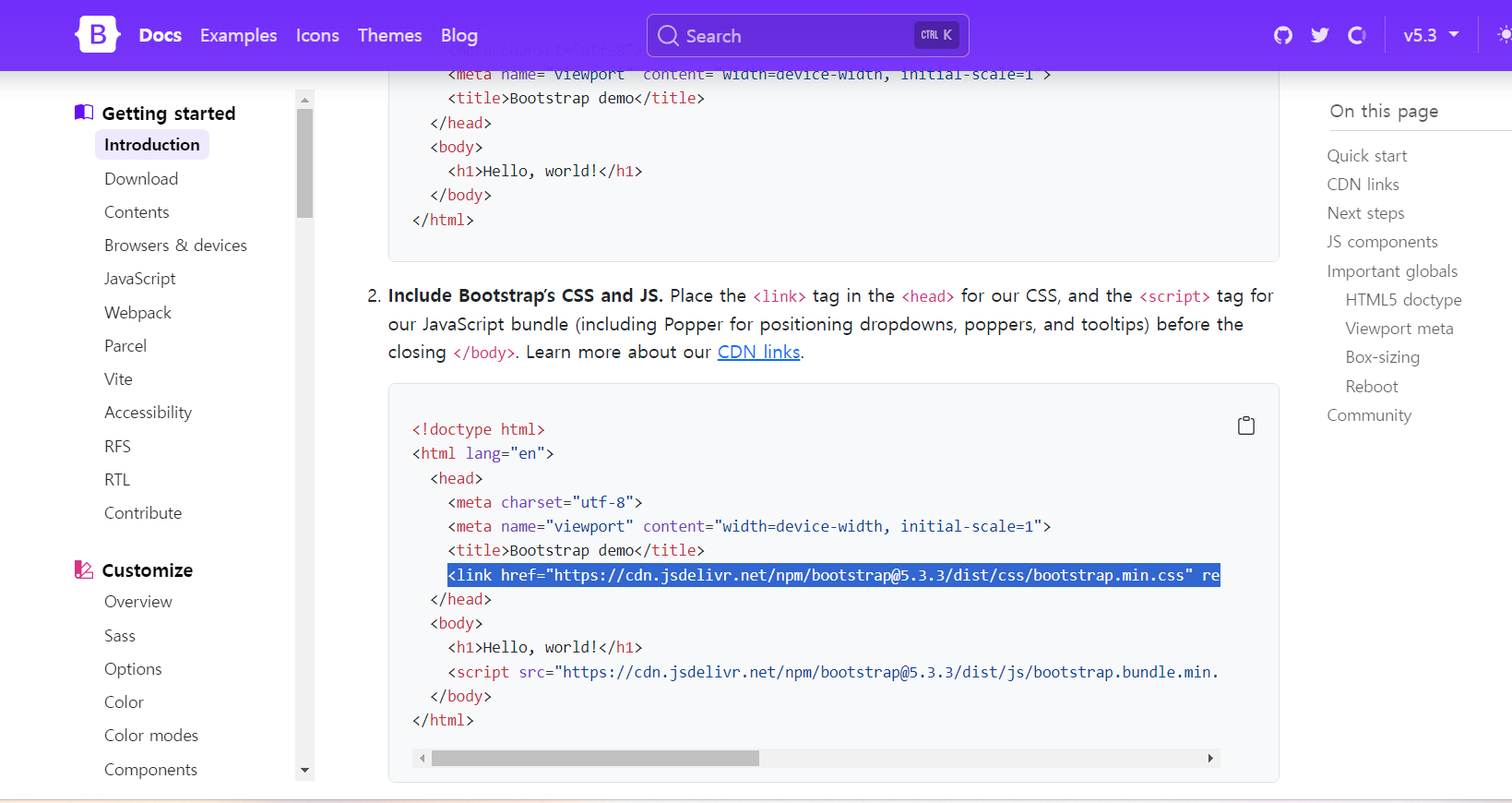The width and height of the screenshot is (1512, 803).
Task: Open Color sidebar link
Action: (124, 702)
